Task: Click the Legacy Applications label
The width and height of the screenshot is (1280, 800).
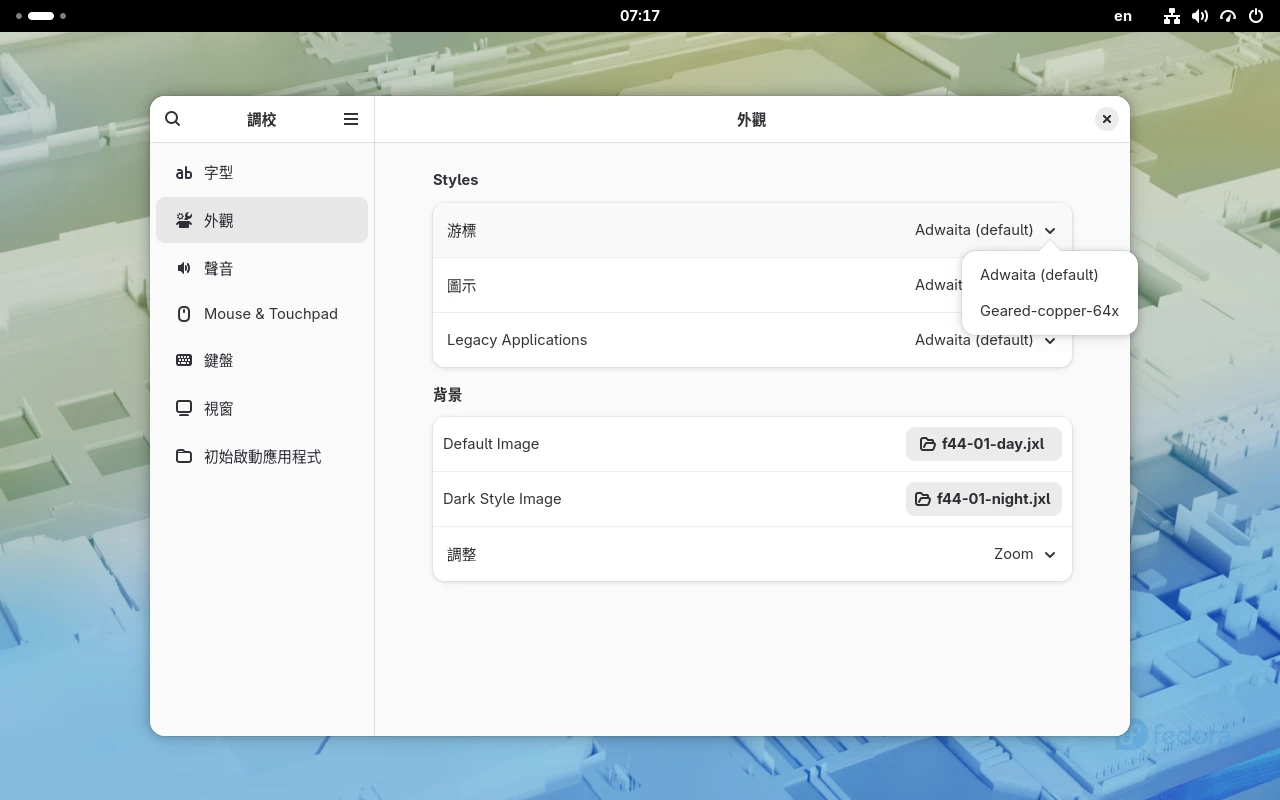Action: [517, 340]
